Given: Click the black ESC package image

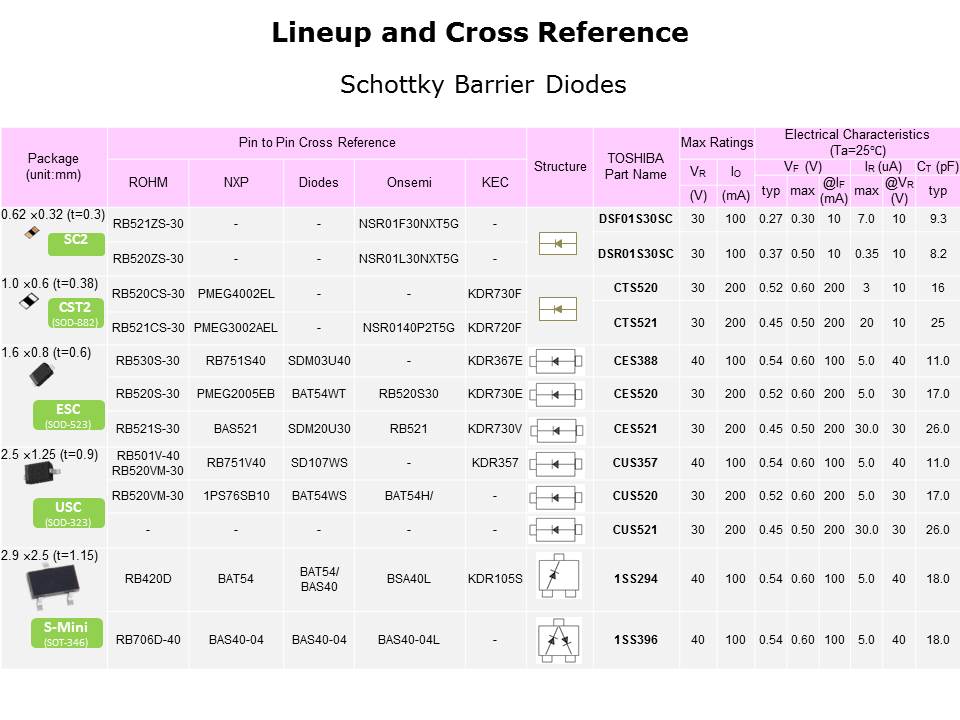Looking at the screenshot, I should pyautogui.click(x=41, y=376).
